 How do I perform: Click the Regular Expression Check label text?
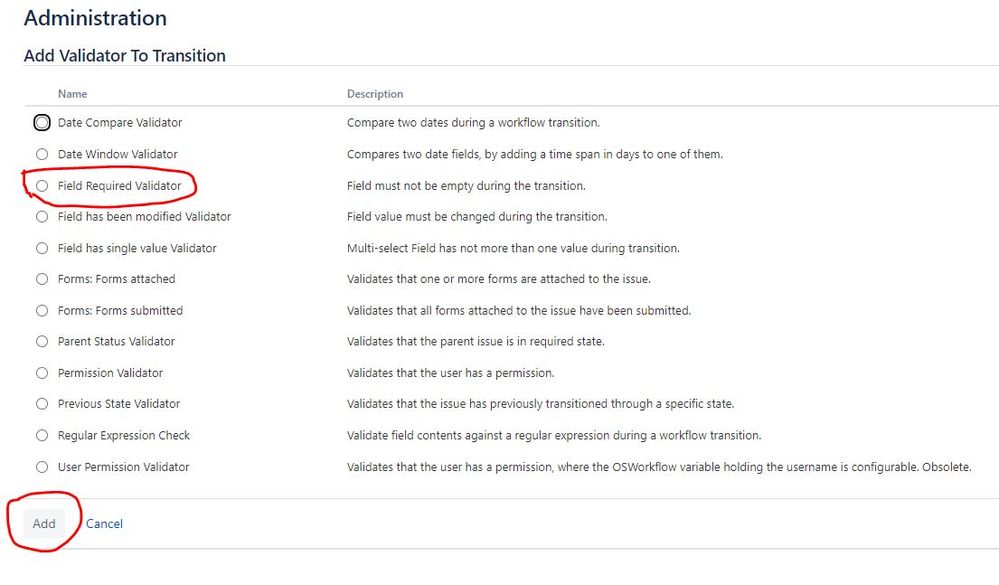(124, 436)
